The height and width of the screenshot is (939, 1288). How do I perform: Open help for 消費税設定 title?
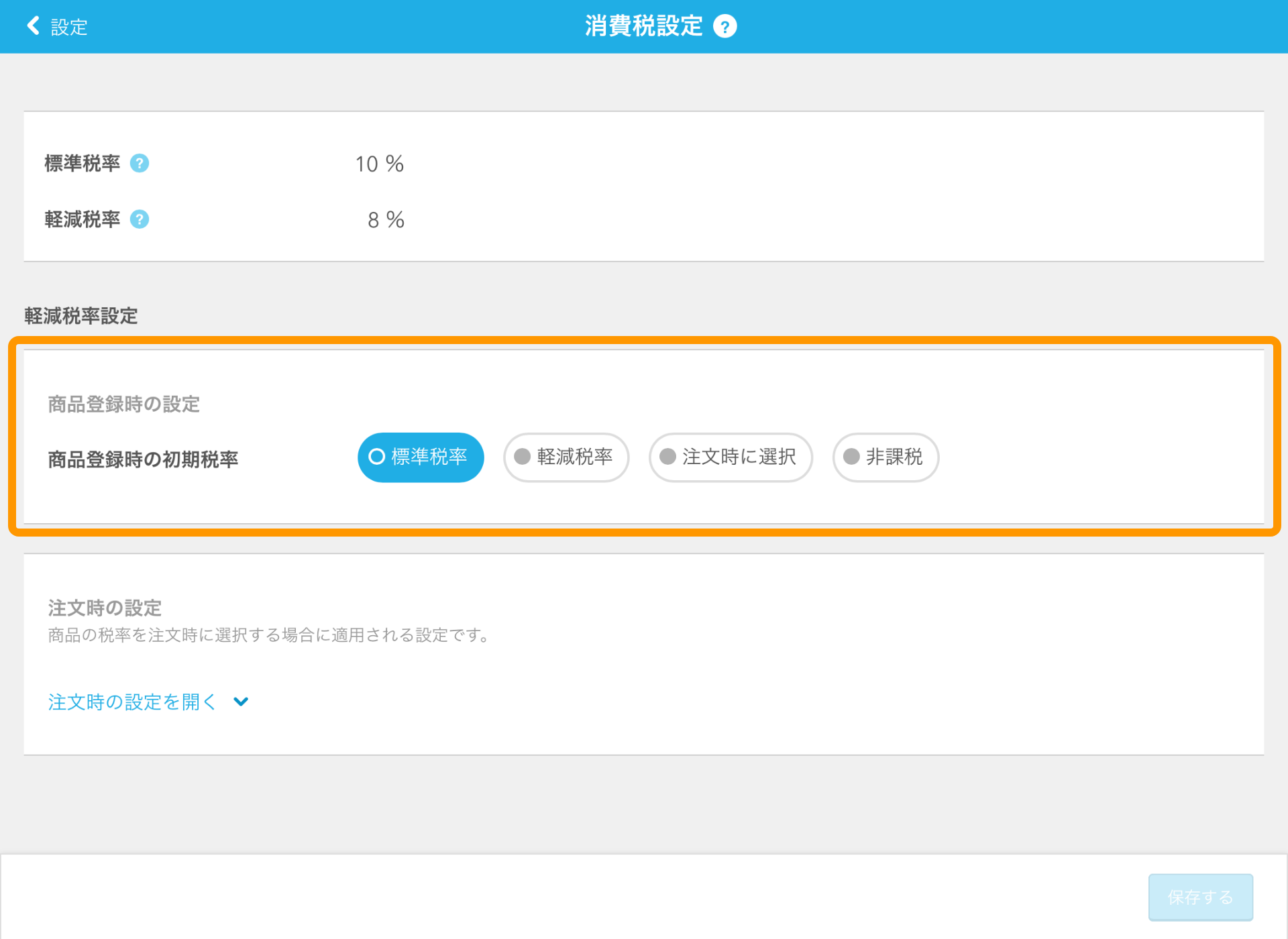tap(724, 27)
